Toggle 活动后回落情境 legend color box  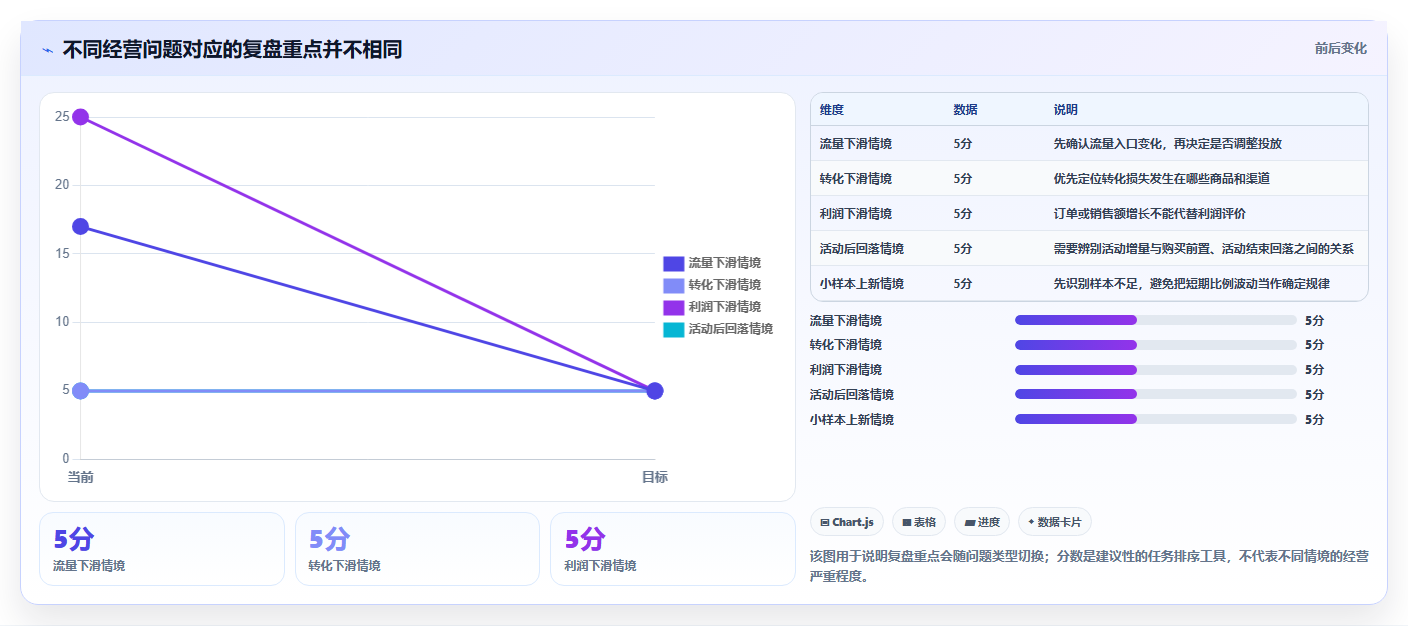(673, 329)
